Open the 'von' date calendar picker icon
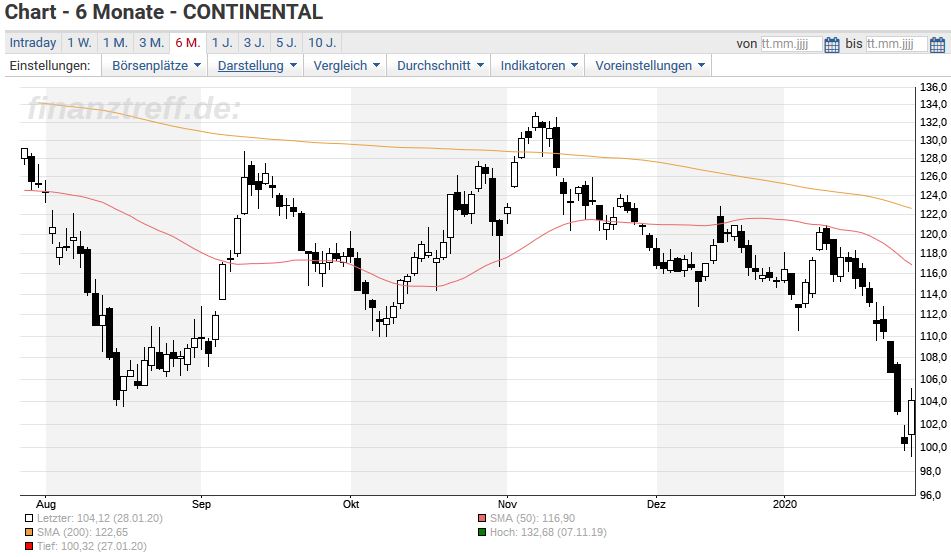Viewport: 951px width, 557px height. tap(832, 44)
